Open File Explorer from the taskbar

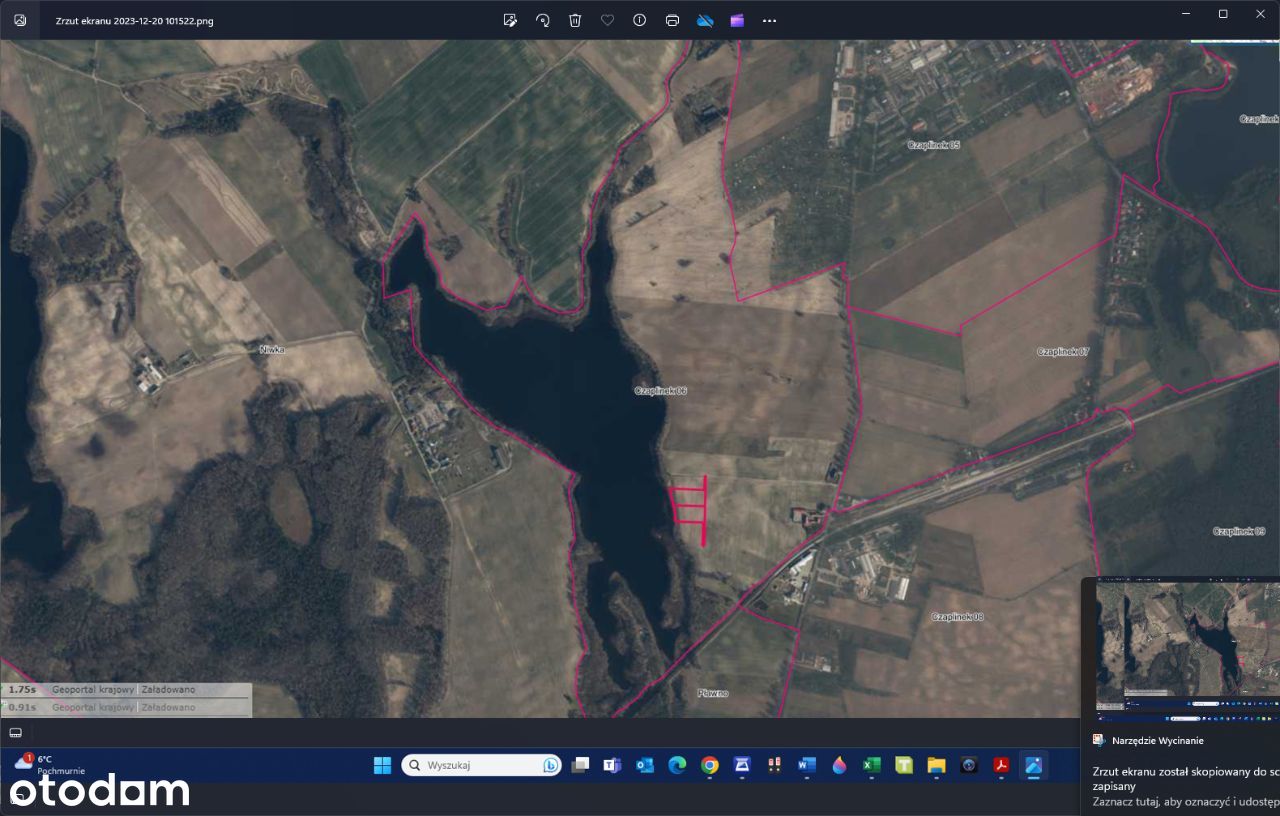pos(936,765)
